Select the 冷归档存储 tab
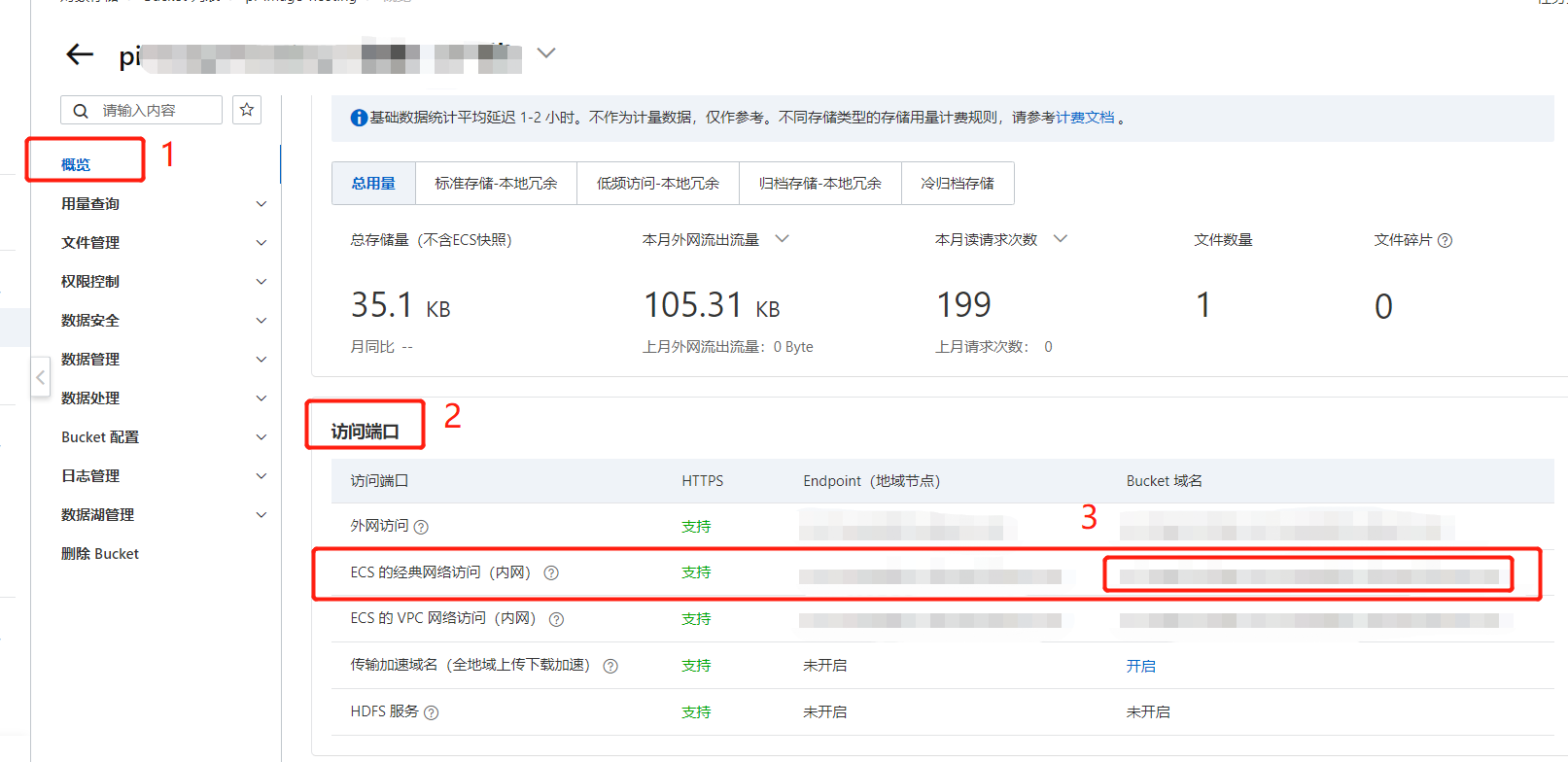Screen dimensions: 1568x762 click(957, 184)
